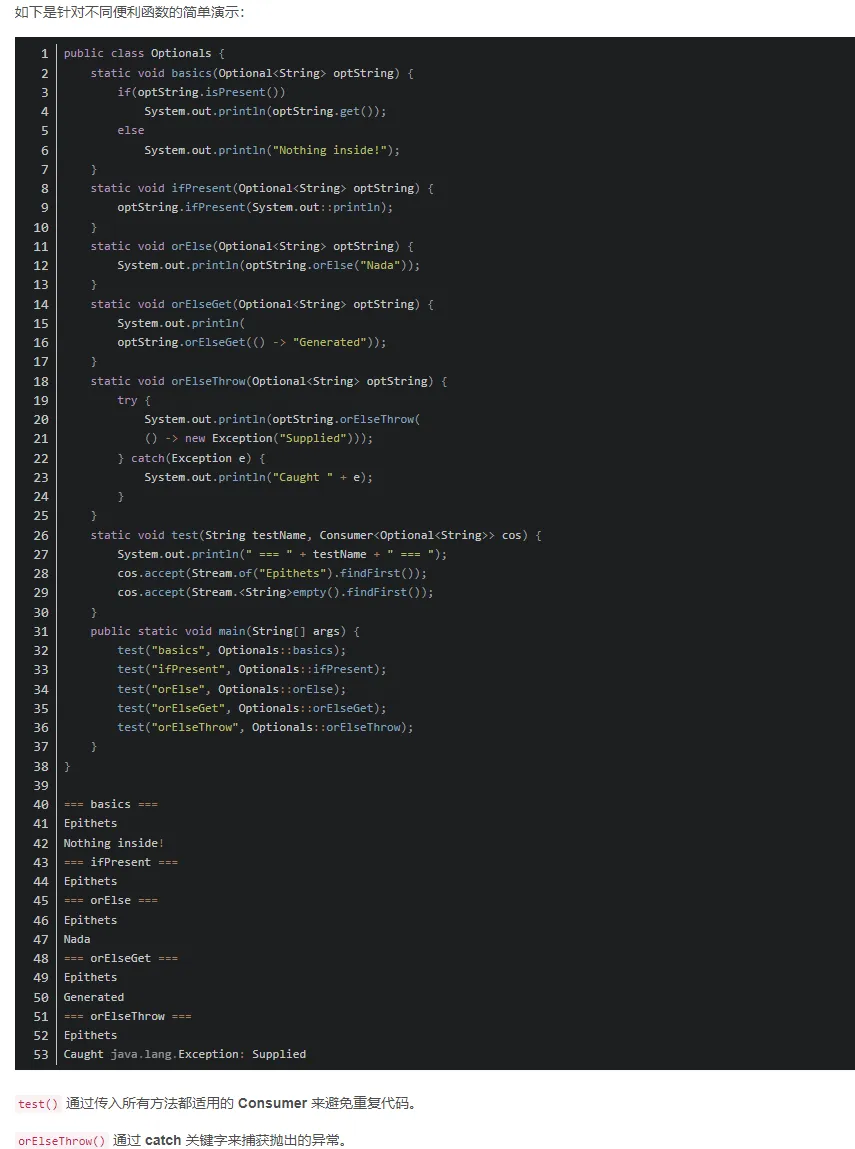Click 'static void orElseGet(Optional<String> optString)' line
The height and width of the screenshot is (1149, 855).
(262, 304)
